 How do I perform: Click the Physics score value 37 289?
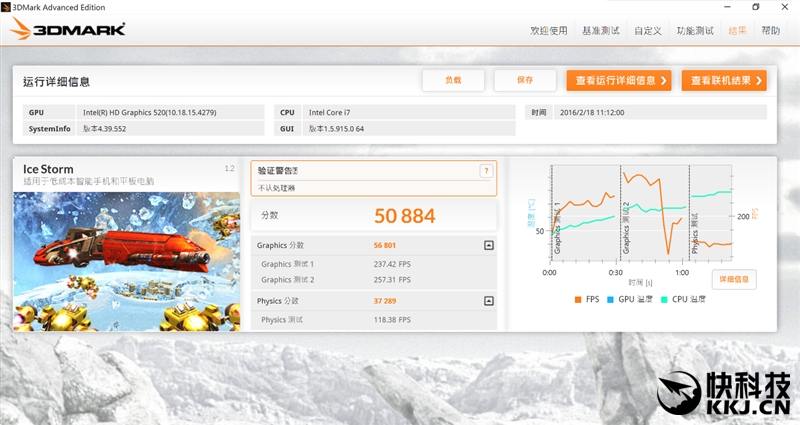click(385, 301)
